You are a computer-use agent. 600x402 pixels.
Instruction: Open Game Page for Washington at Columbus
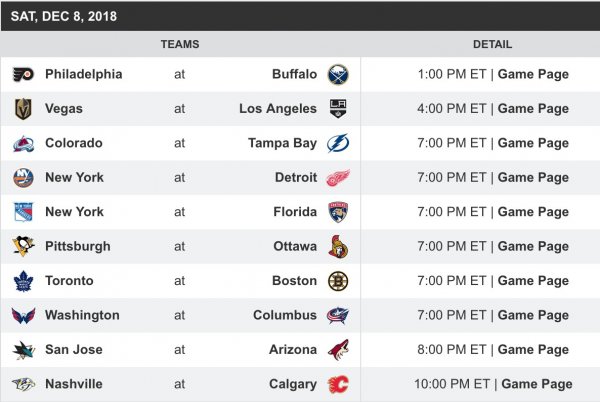tap(533, 315)
